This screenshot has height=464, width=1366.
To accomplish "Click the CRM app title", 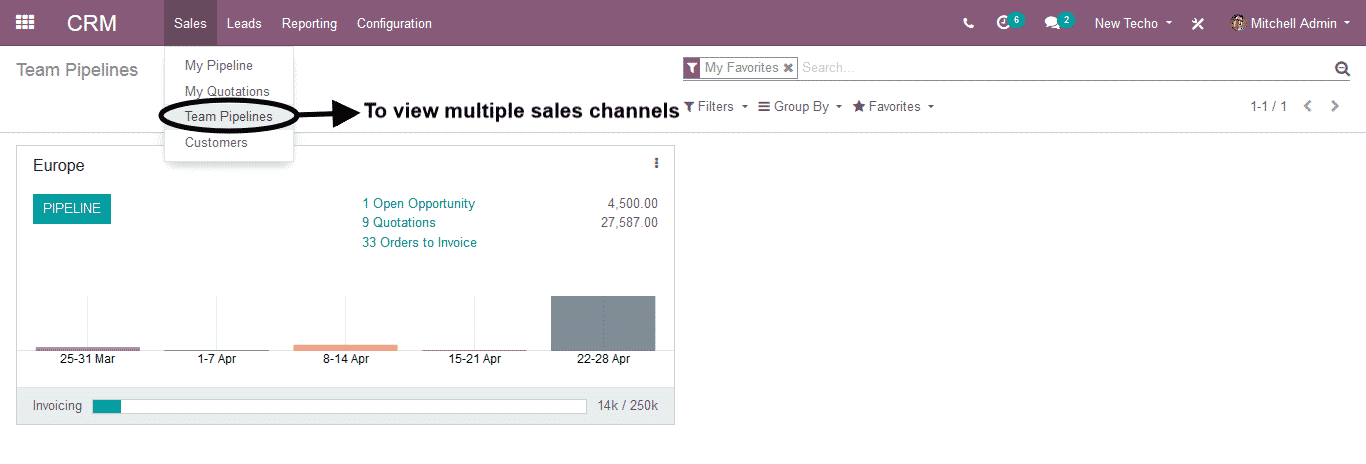I will [x=92, y=23].
